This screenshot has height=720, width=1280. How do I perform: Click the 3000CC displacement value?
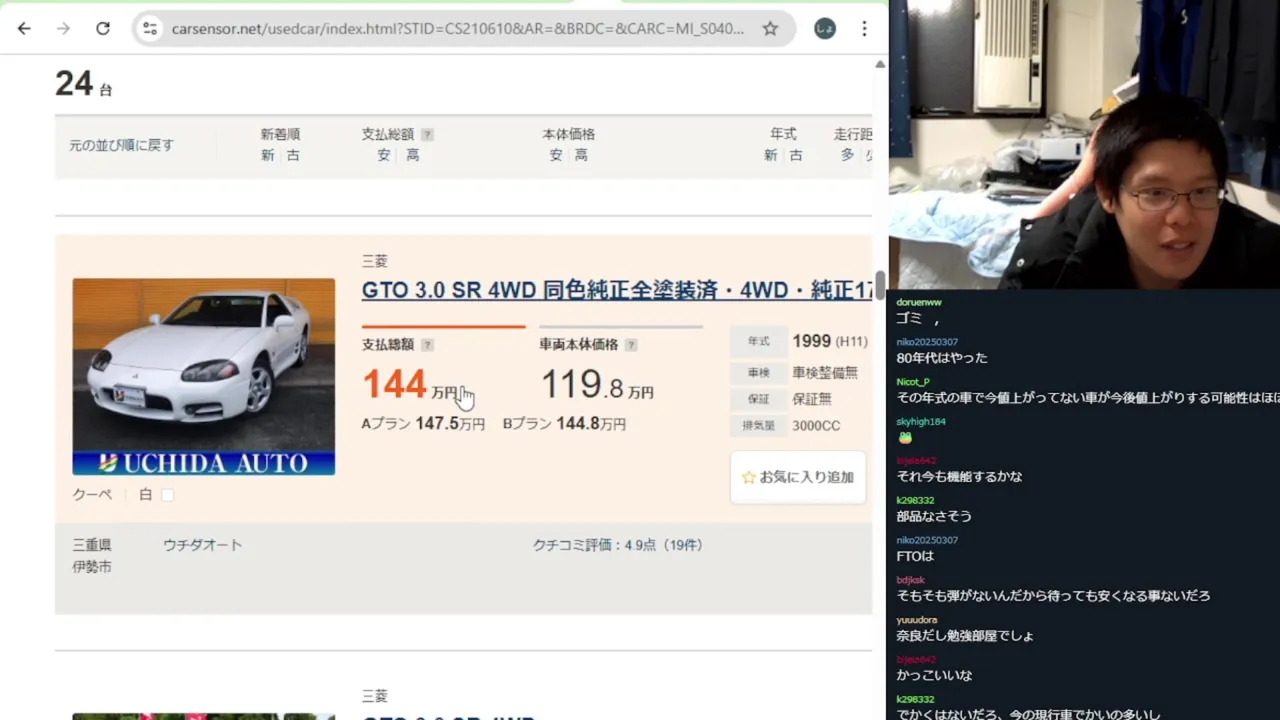pos(816,426)
